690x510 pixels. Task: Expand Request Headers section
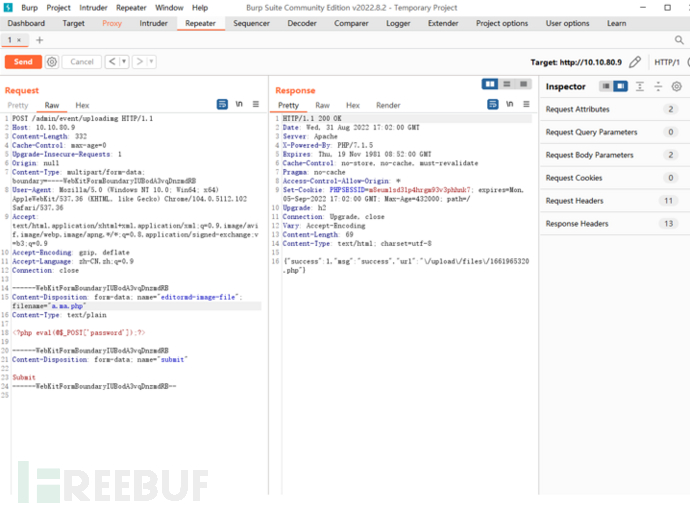click(615, 201)
